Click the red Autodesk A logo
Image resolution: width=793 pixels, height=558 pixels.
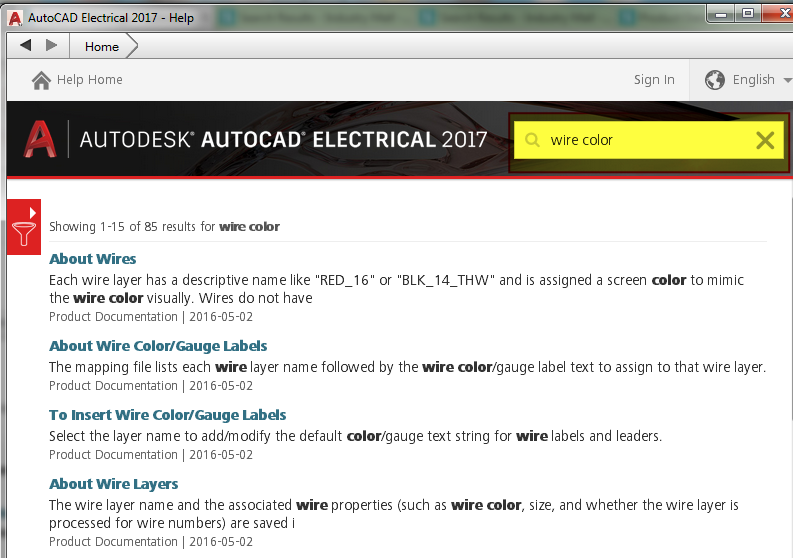tap(39, 139)
